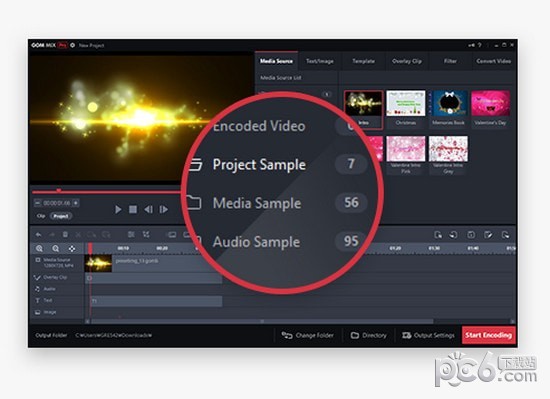
Task: Stop the preview playback
Action: click(x=133, y=209)
